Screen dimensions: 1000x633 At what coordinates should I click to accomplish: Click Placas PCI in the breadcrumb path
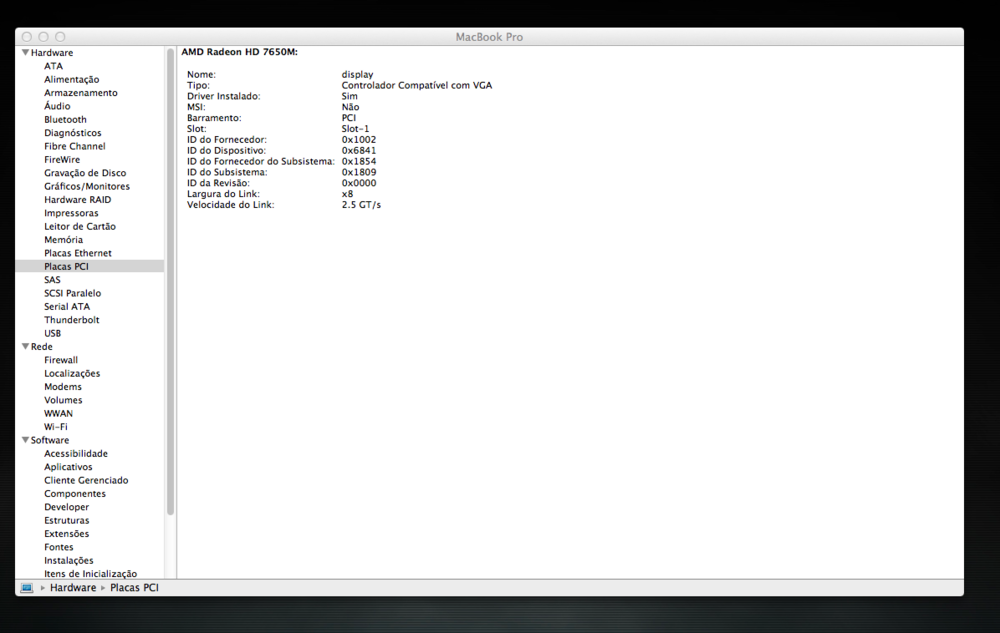134,587
